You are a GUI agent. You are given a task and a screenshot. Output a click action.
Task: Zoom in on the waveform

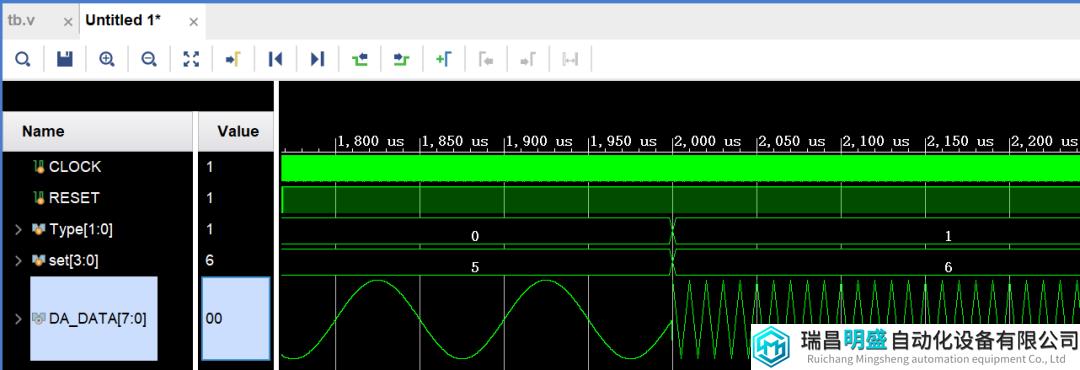[107, 60]
